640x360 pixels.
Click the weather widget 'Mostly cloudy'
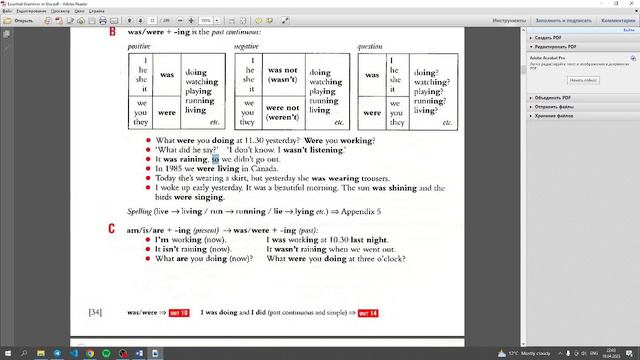click(524, 353)
